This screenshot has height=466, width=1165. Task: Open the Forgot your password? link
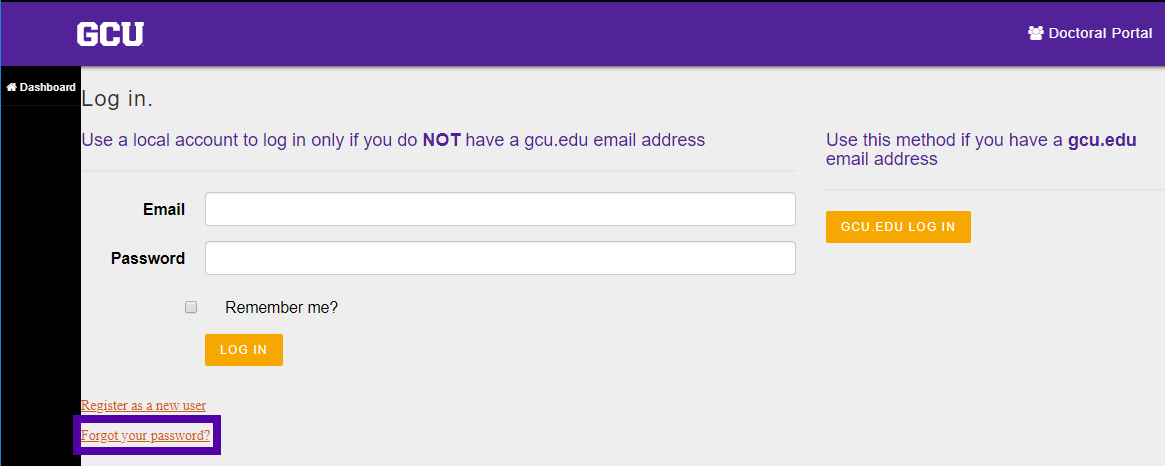click(146, 435)
